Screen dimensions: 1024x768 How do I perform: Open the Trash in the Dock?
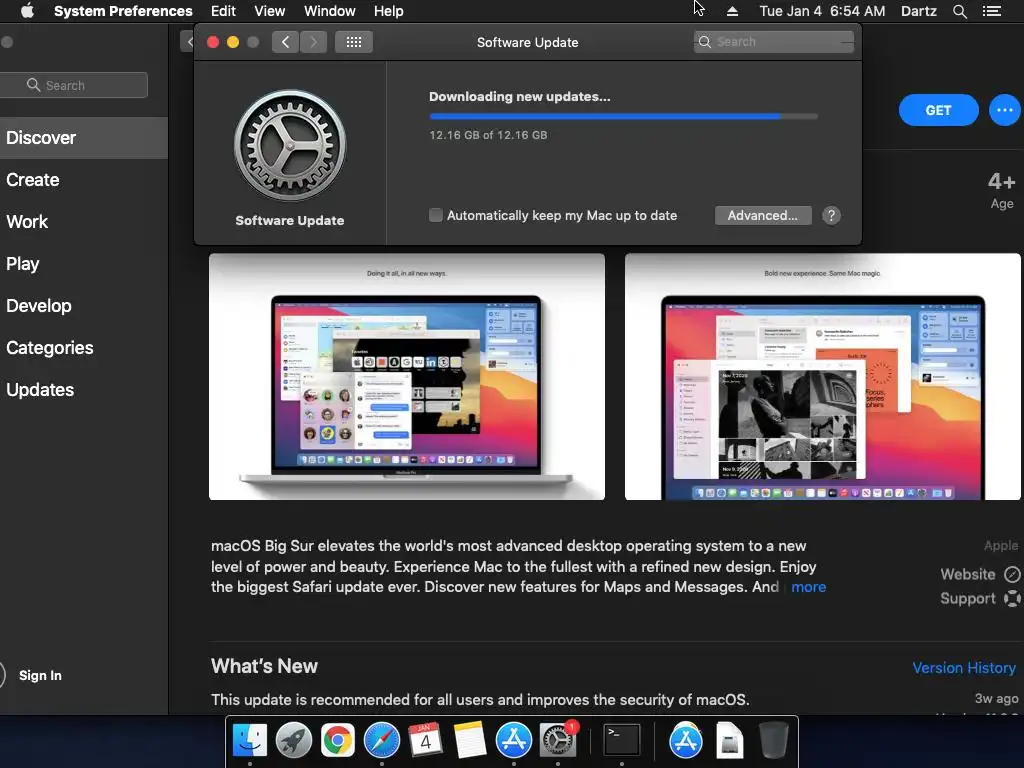point(774,741)
